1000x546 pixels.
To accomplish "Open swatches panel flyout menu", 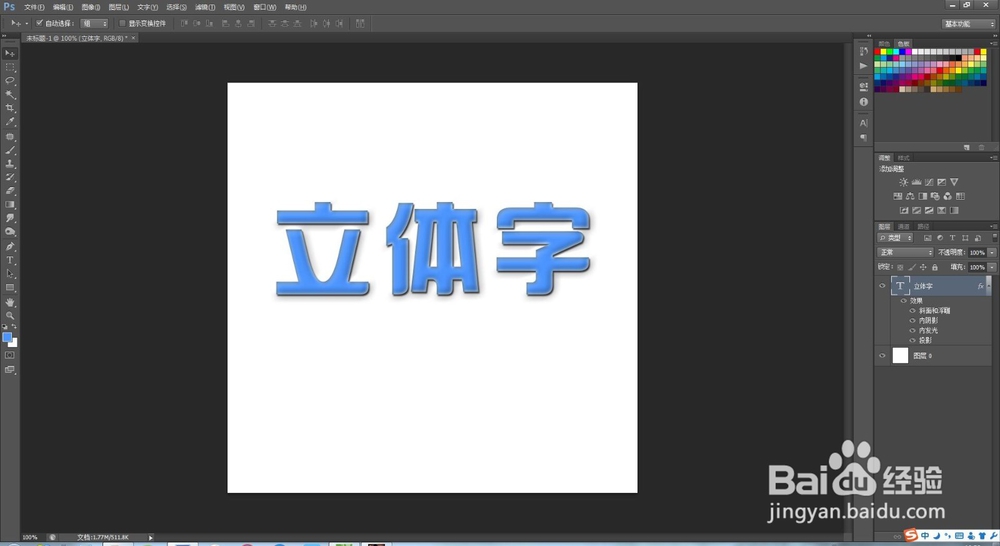I will coord(994,44).
